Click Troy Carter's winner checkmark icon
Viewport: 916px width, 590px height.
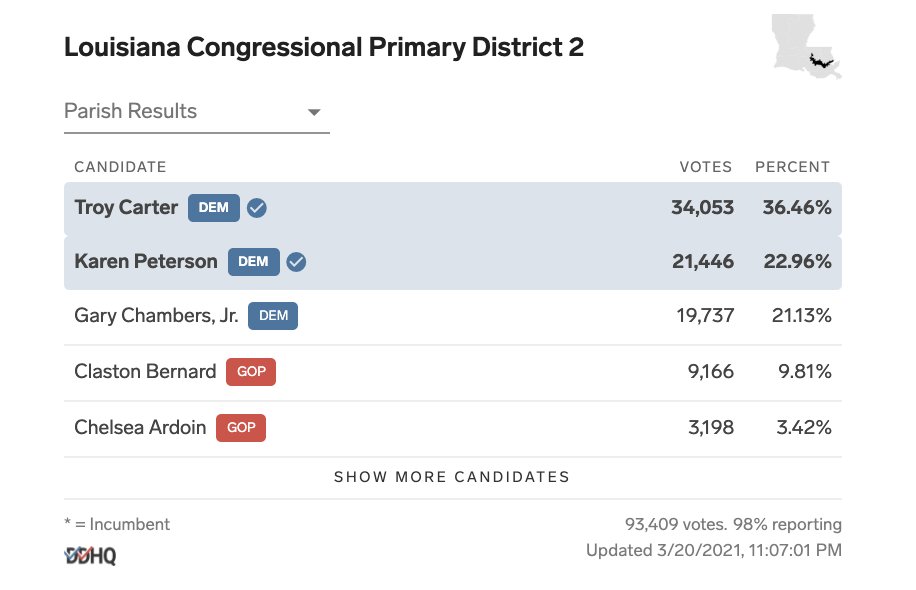pos(256,208)
